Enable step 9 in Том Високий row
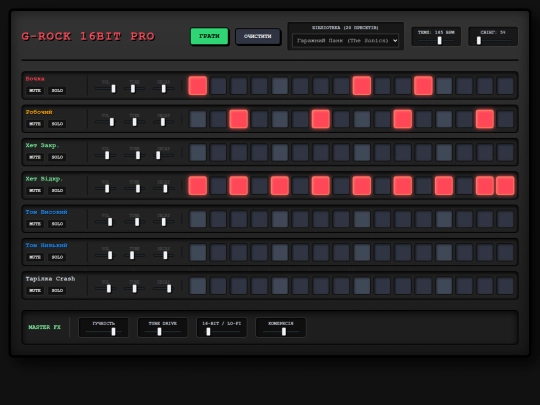Image resolution: width=540 pixels, height=405 pixels. tap(362, 219)
